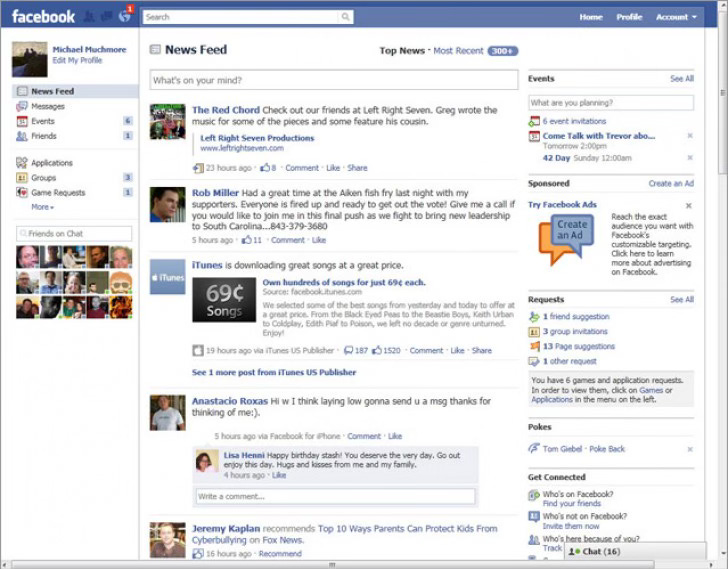Close the Try Facebook Ads sponsored box

(689, 206)
